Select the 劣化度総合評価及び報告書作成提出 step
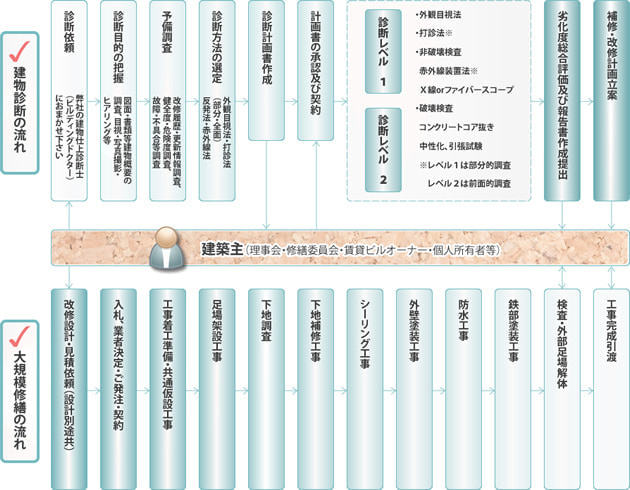The width and height of the screenshot is (630, 490). 562,100
